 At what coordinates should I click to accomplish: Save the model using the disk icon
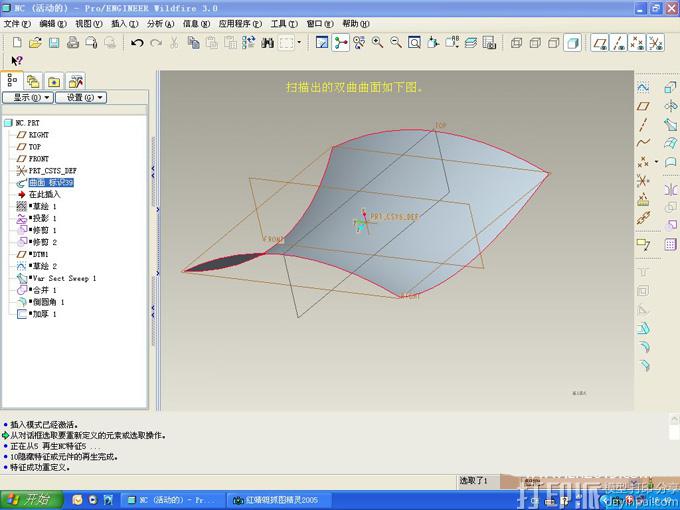coord(54,42)
